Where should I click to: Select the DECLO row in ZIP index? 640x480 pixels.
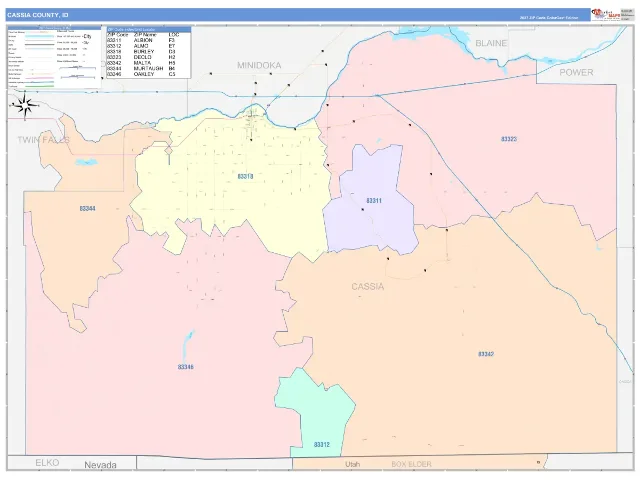coord(149,58)
